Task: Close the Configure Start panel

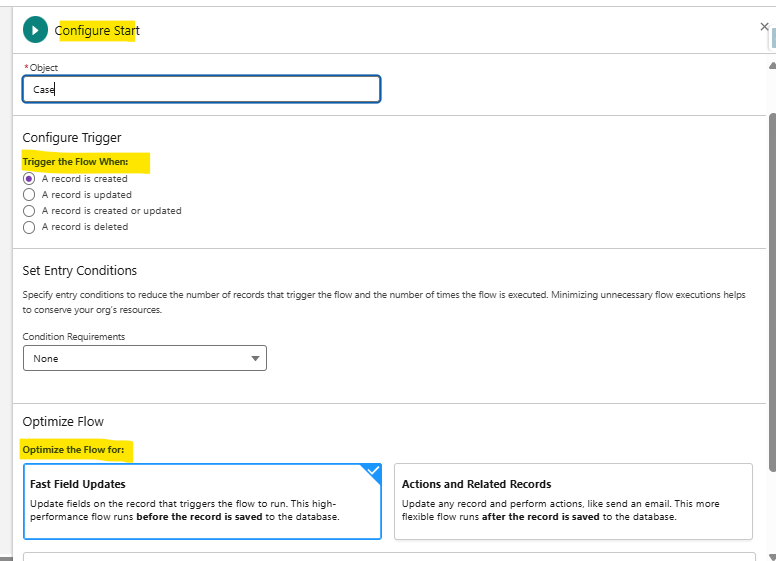Action: click(x=764, y=27)
